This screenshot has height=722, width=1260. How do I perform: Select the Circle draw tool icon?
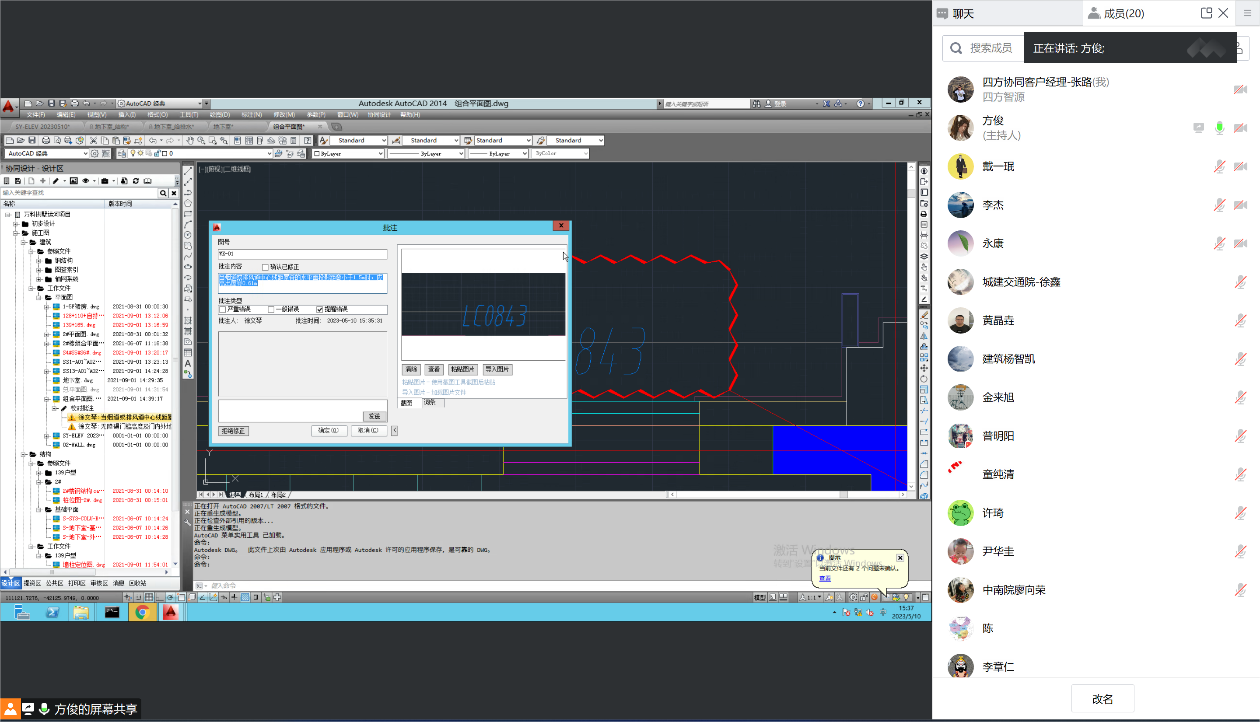(188, 235)
